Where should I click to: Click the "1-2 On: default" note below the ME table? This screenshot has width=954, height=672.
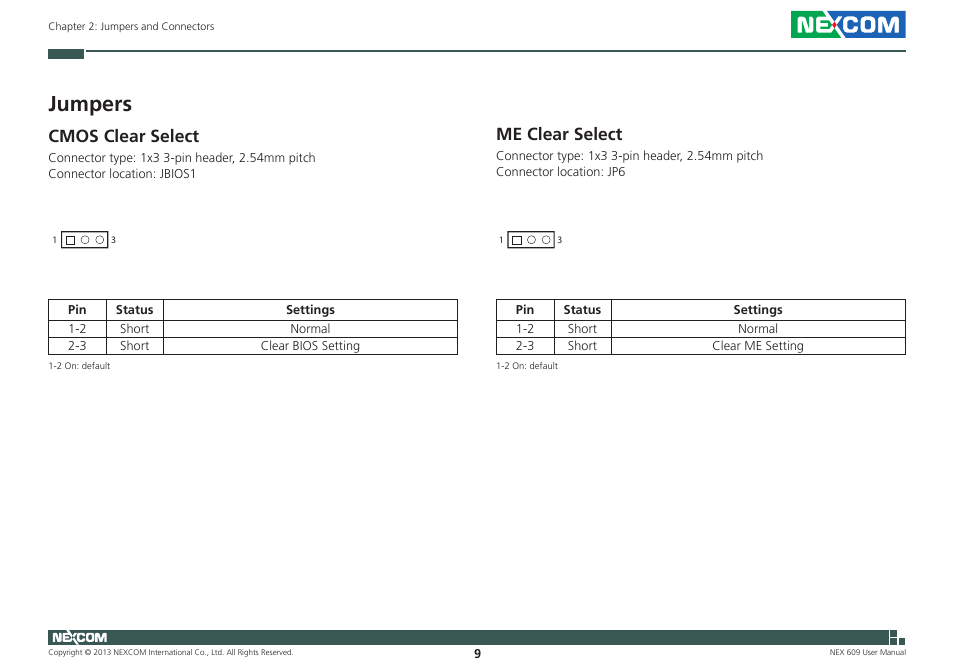click(x=527, y=366)
